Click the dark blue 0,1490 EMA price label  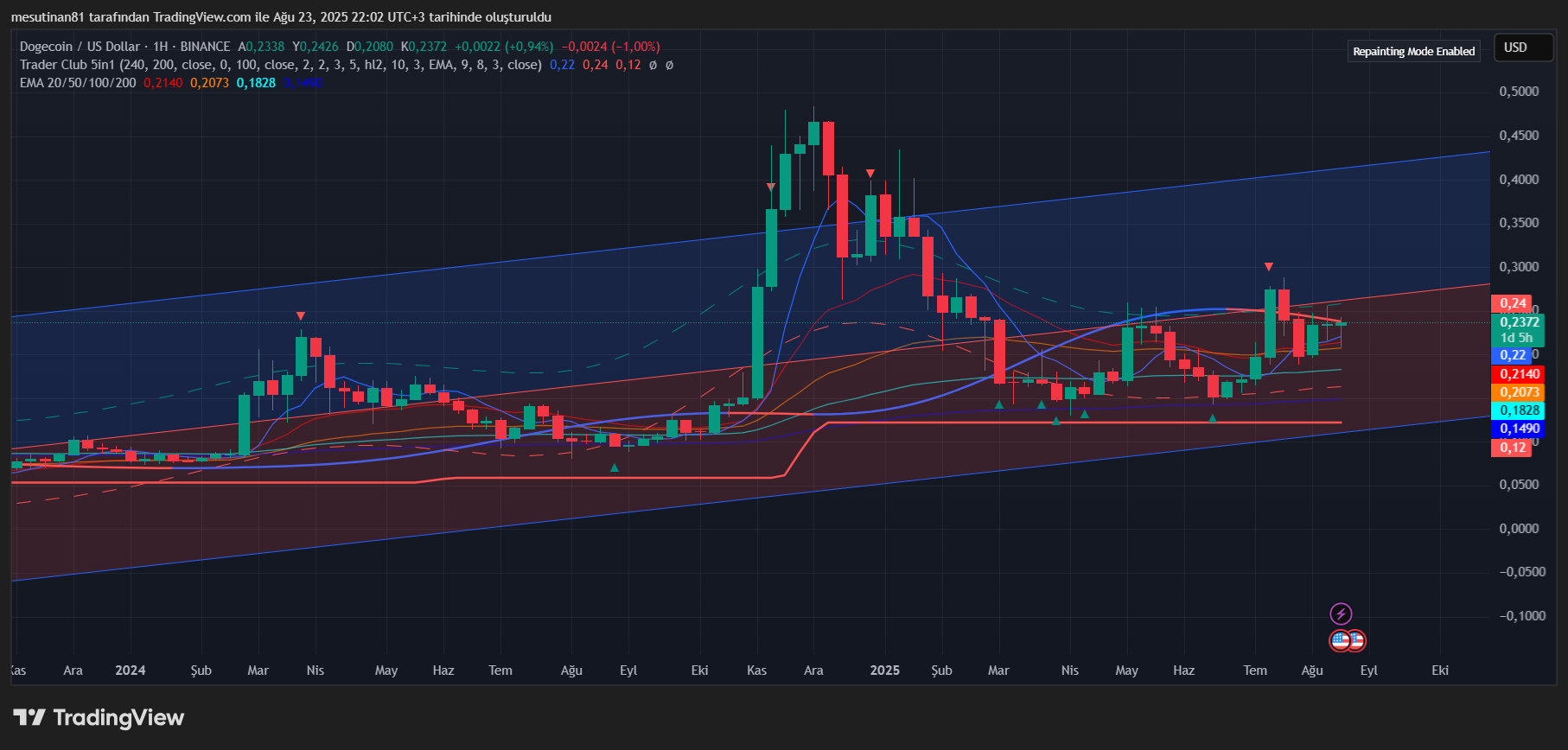1519,429
